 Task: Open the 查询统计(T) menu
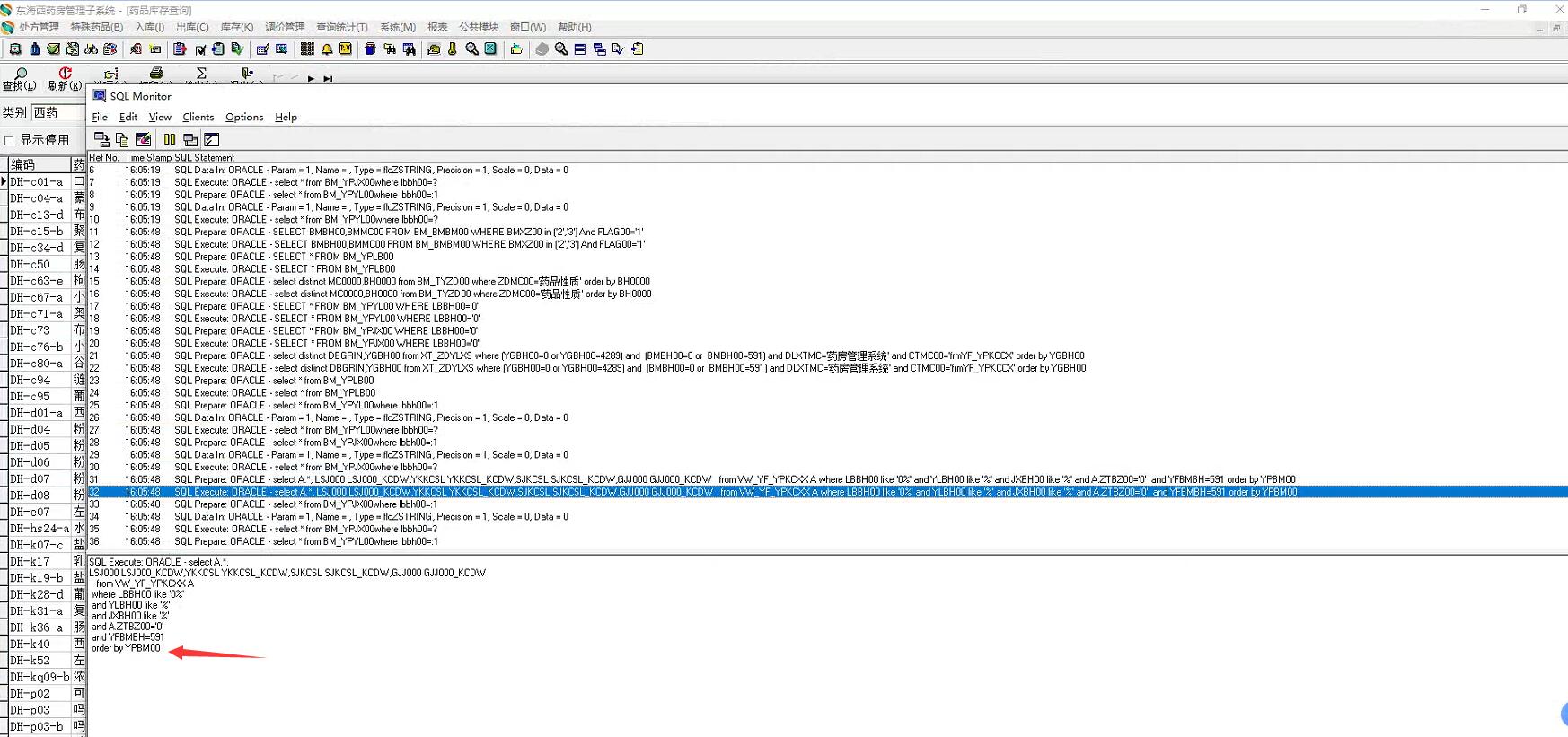342,27
